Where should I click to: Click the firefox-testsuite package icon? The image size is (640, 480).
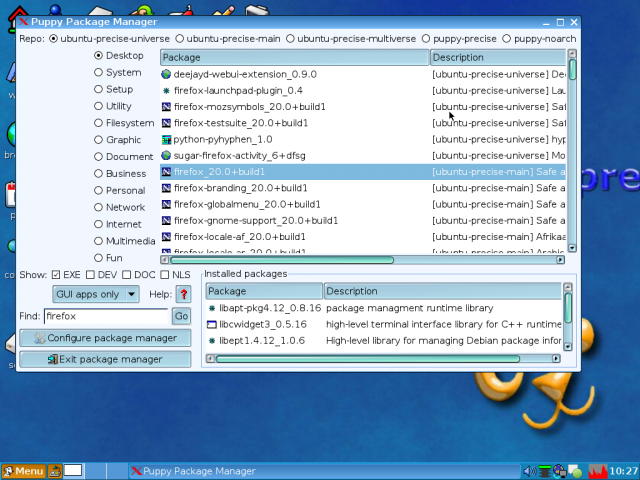pyautogui.click(x=166, y=123)
